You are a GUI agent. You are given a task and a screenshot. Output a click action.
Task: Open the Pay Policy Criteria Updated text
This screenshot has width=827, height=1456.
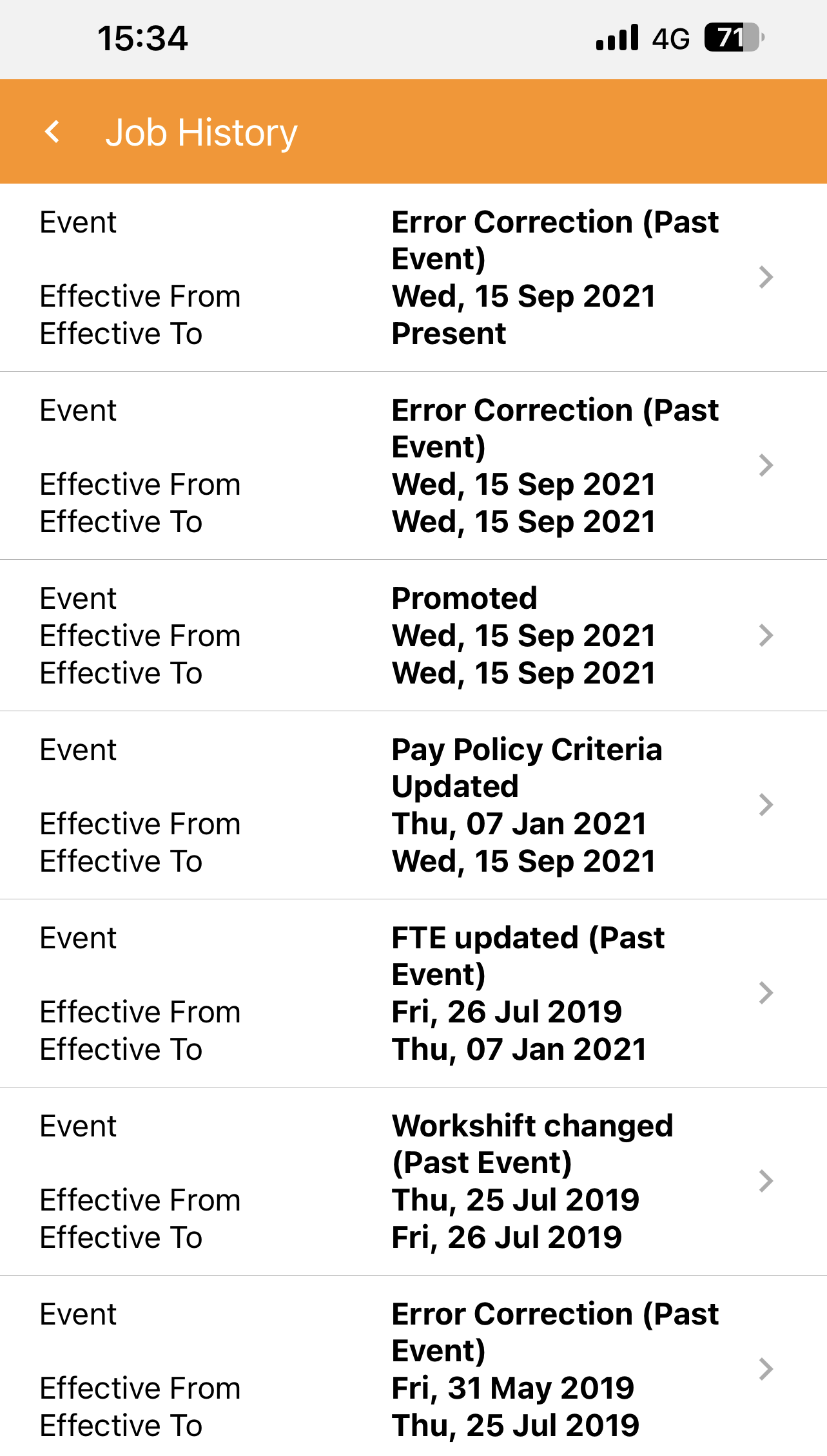coord(527,767)
